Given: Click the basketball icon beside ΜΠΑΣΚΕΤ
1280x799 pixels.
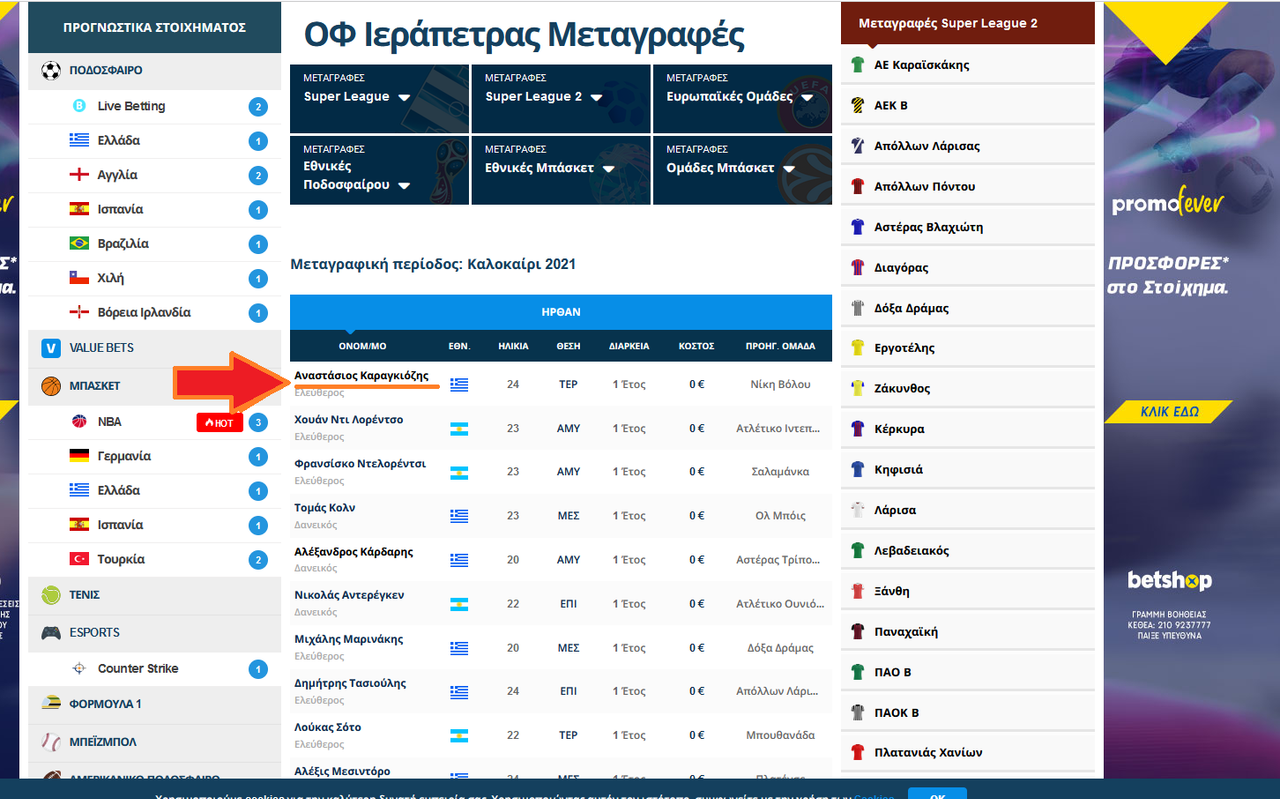Looking at the screenshot, I should coord(51,386).
